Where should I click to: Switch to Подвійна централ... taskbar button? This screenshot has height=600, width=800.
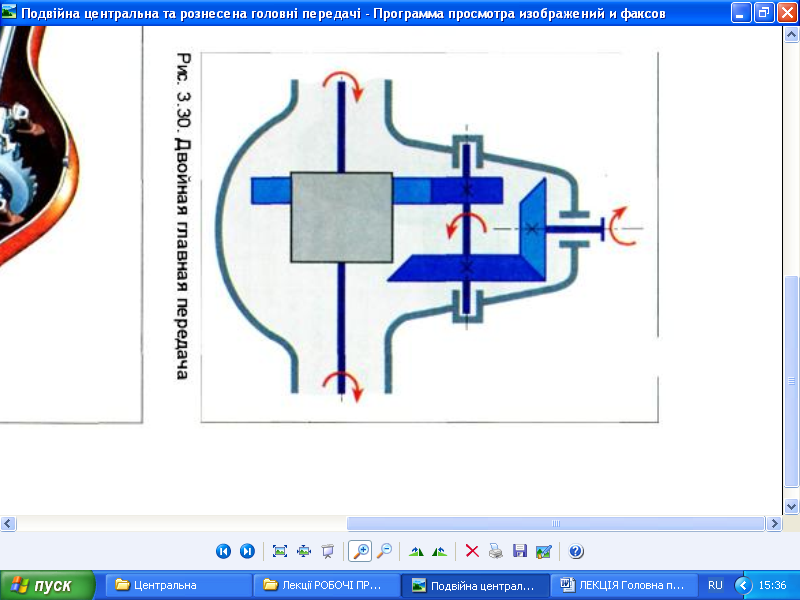(475, 585)
